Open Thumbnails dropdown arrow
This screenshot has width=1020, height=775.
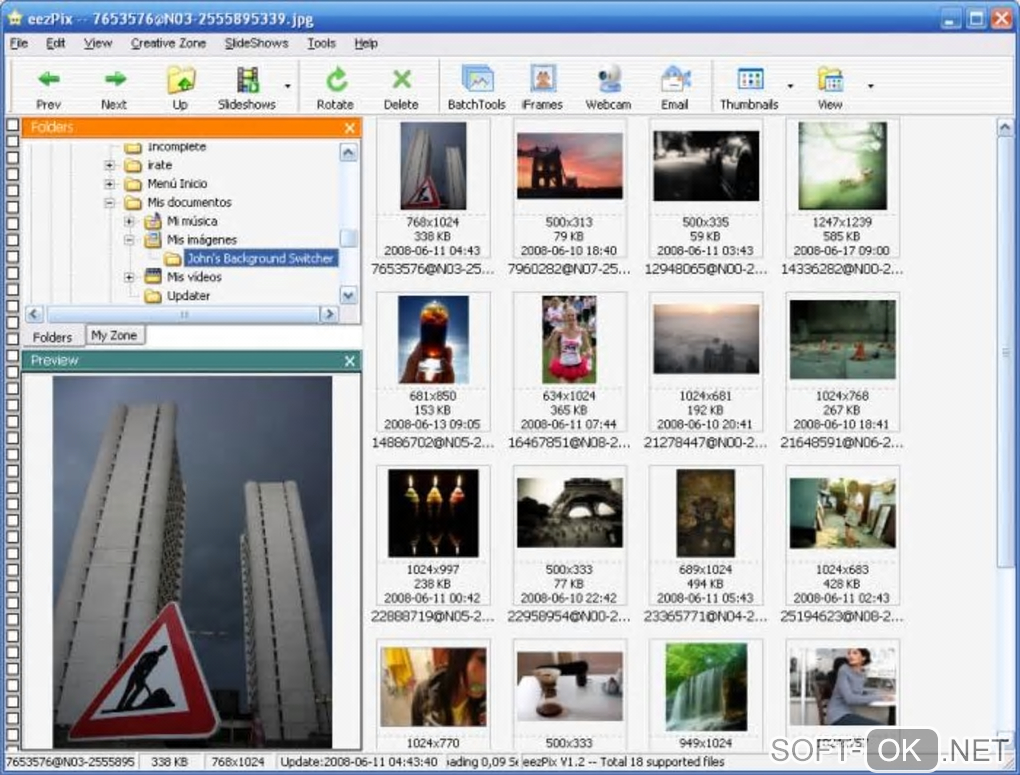tap(790, 86)
